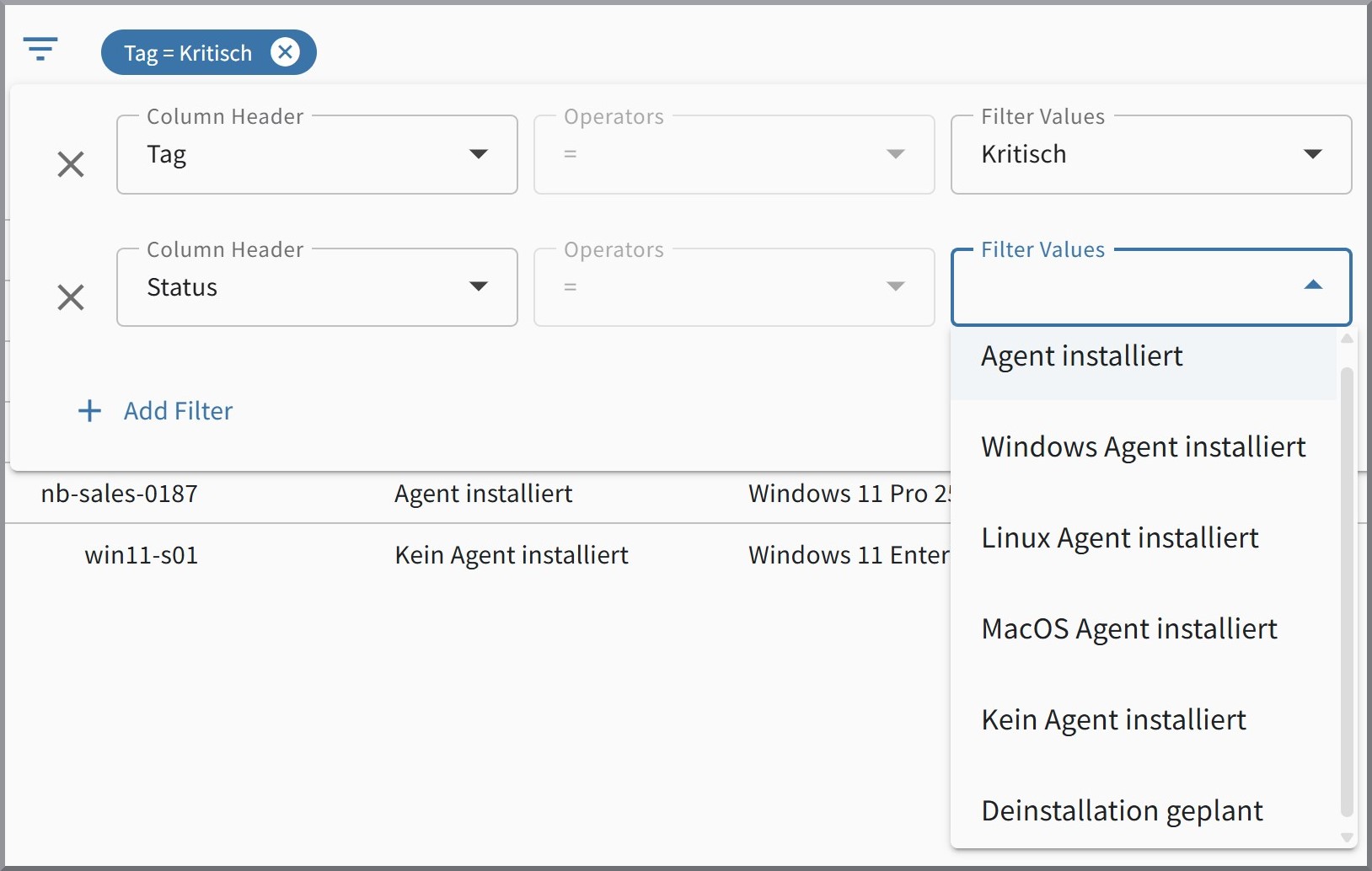Collapse the open Filter Values dropdown arrow
Image resolution: width=1372 pixels, height=871 pixels.
pos(1312,286)
